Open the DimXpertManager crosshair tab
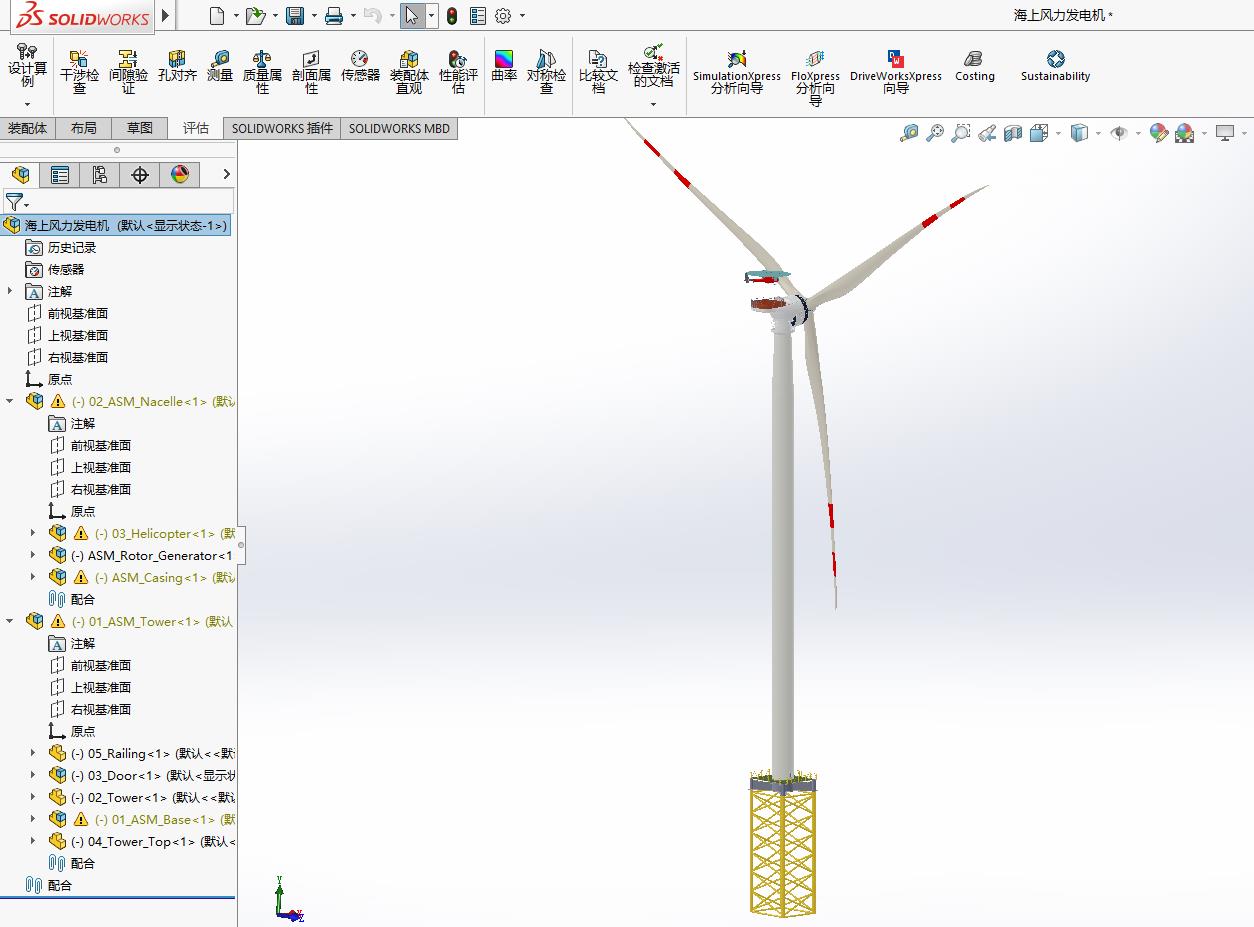This screenshot has width=1254, height=927. [x=140, y=175]
